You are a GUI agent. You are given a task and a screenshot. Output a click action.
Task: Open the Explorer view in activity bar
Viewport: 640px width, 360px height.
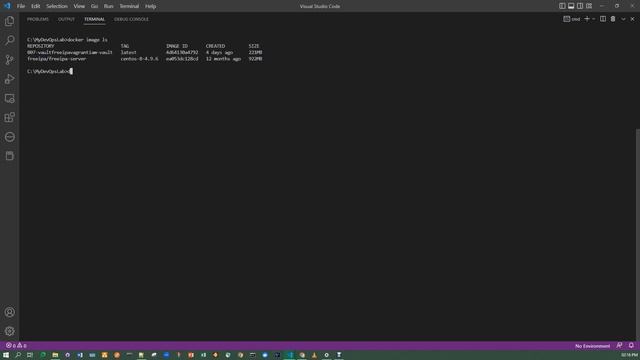(9, 21)
